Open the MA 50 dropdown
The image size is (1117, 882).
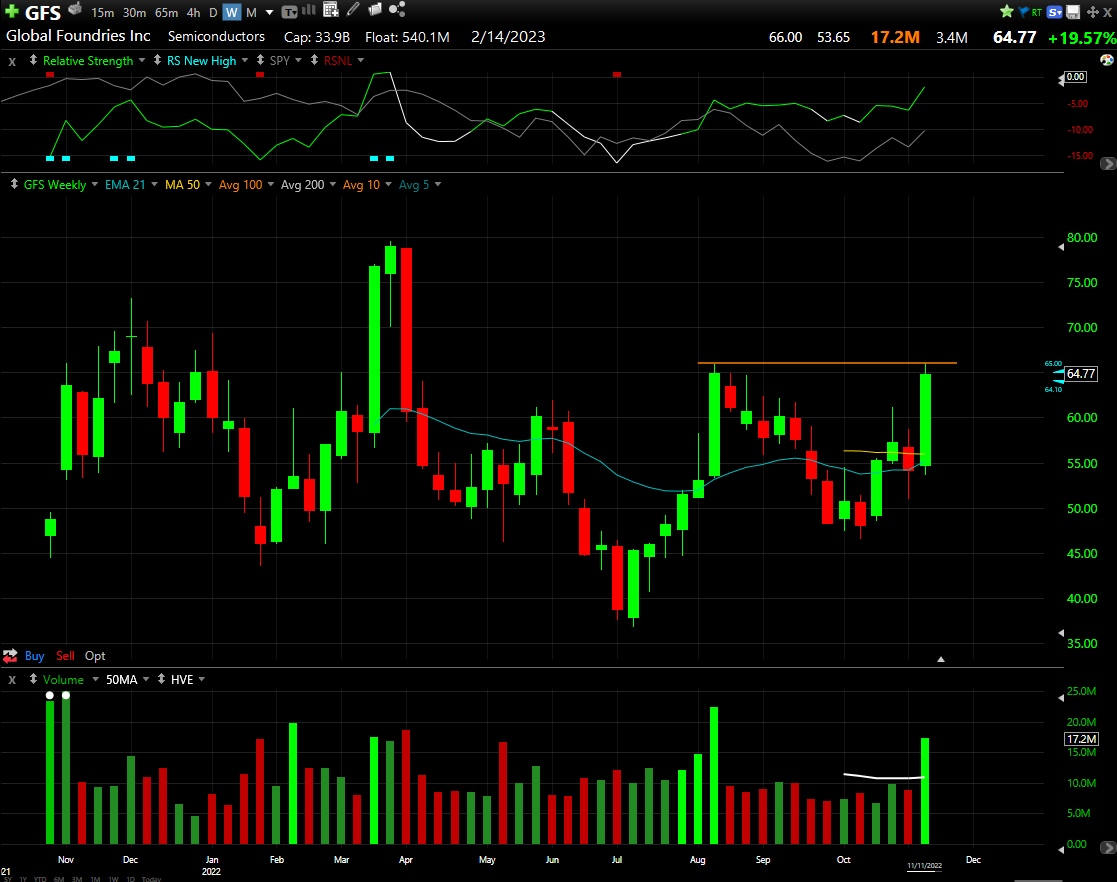pos(208,184)
